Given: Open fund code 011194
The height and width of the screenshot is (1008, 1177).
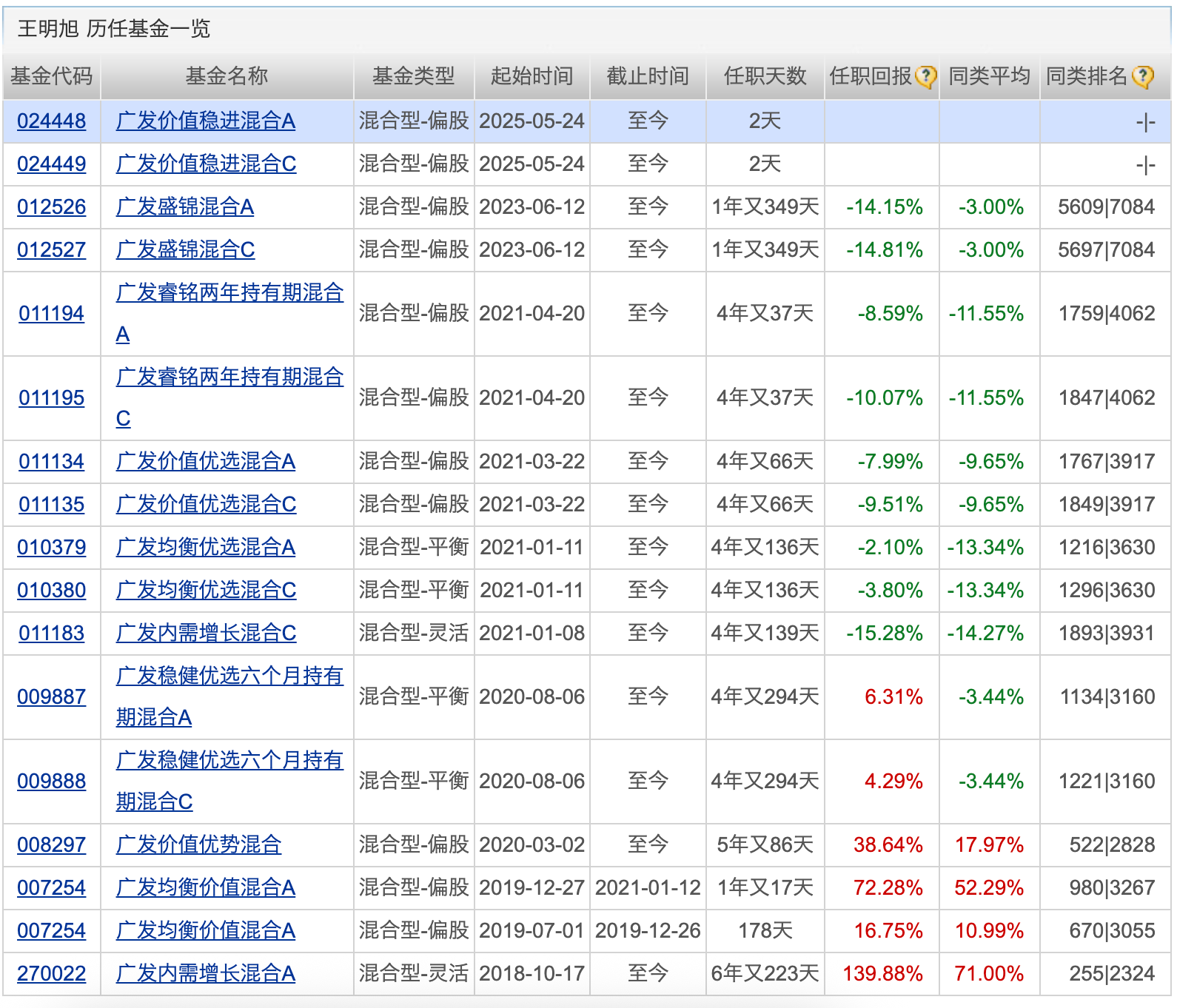Looking at the screenshot, I should 52,314.
